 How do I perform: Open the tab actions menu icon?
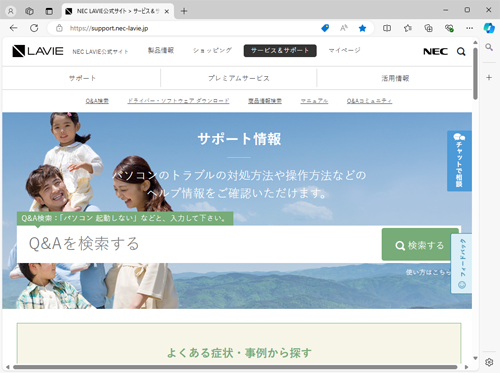(49, 11)
